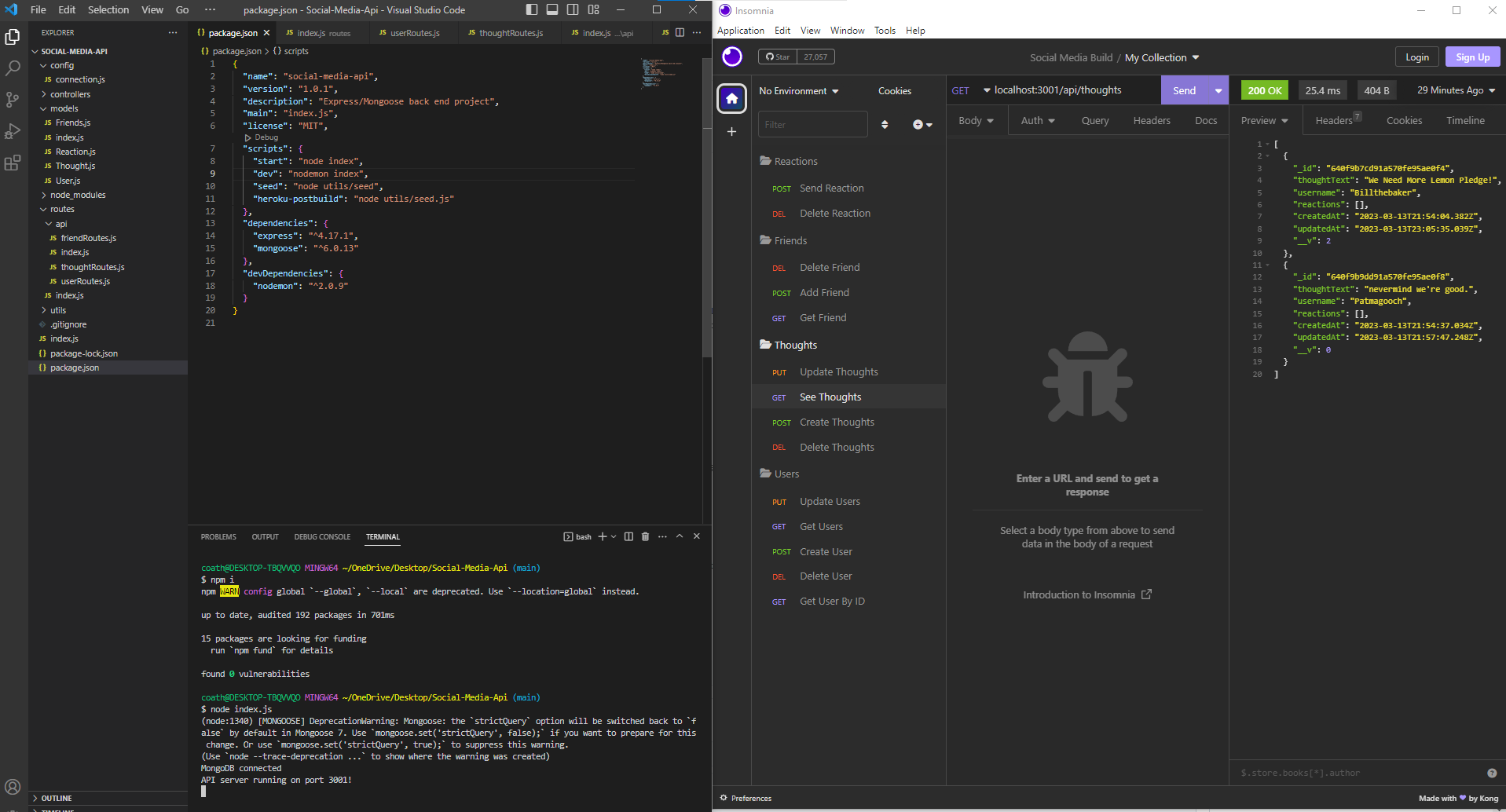
Task: Open the Extensions view
Action: (x=13, y=163)
